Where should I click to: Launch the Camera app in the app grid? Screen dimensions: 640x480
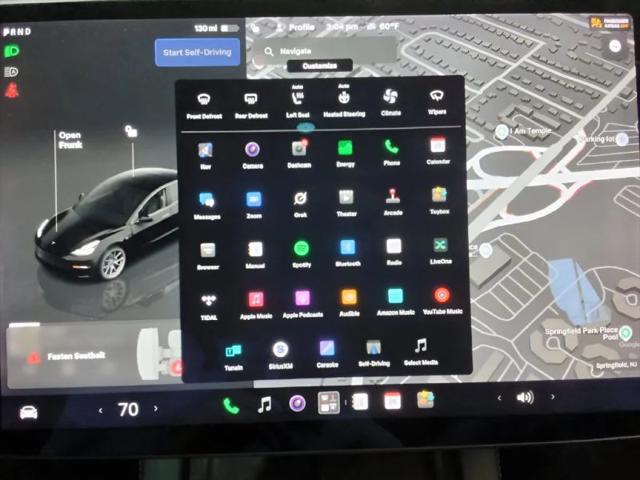(252, 155)
